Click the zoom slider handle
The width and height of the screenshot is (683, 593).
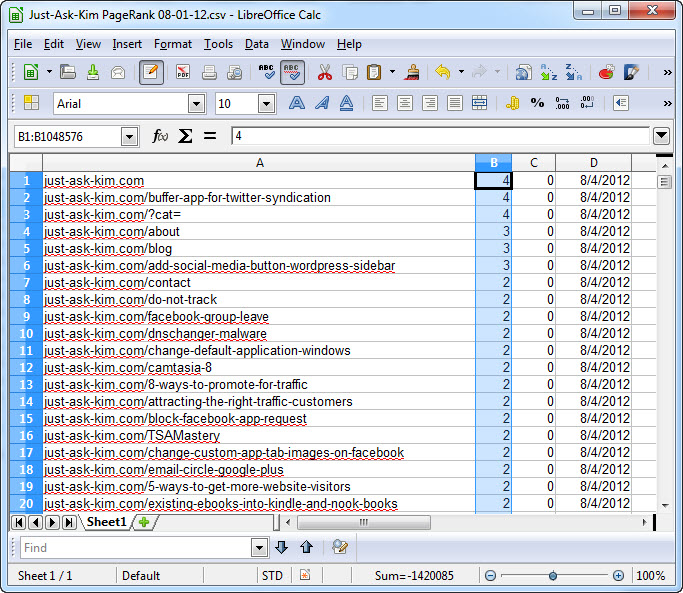[x=552, y=576]
